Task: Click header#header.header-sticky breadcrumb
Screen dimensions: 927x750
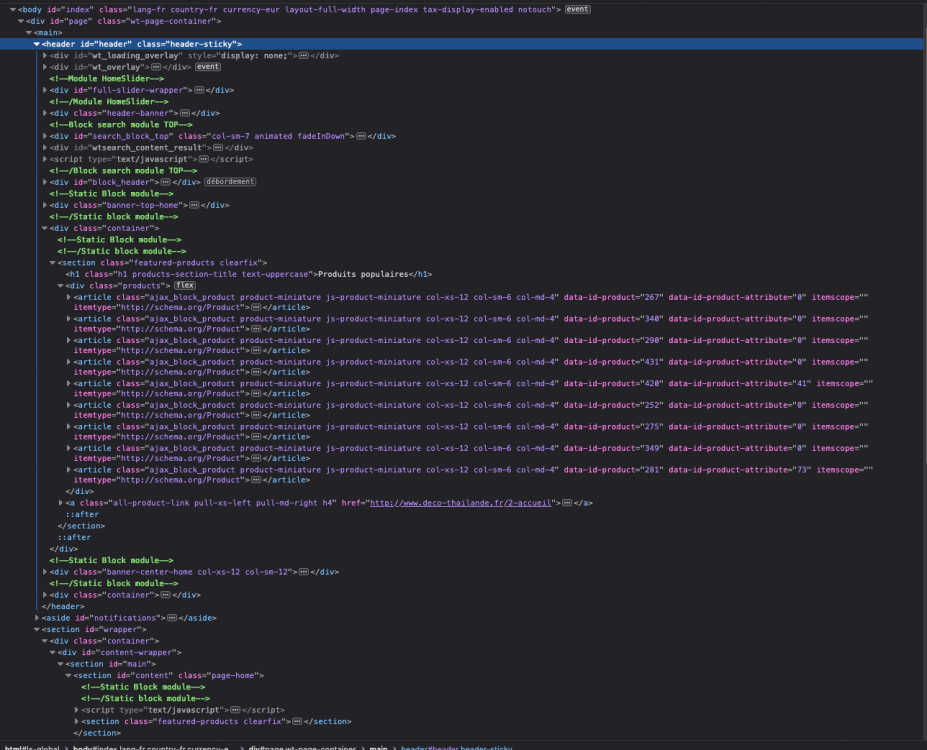Action: coord(456,748)
